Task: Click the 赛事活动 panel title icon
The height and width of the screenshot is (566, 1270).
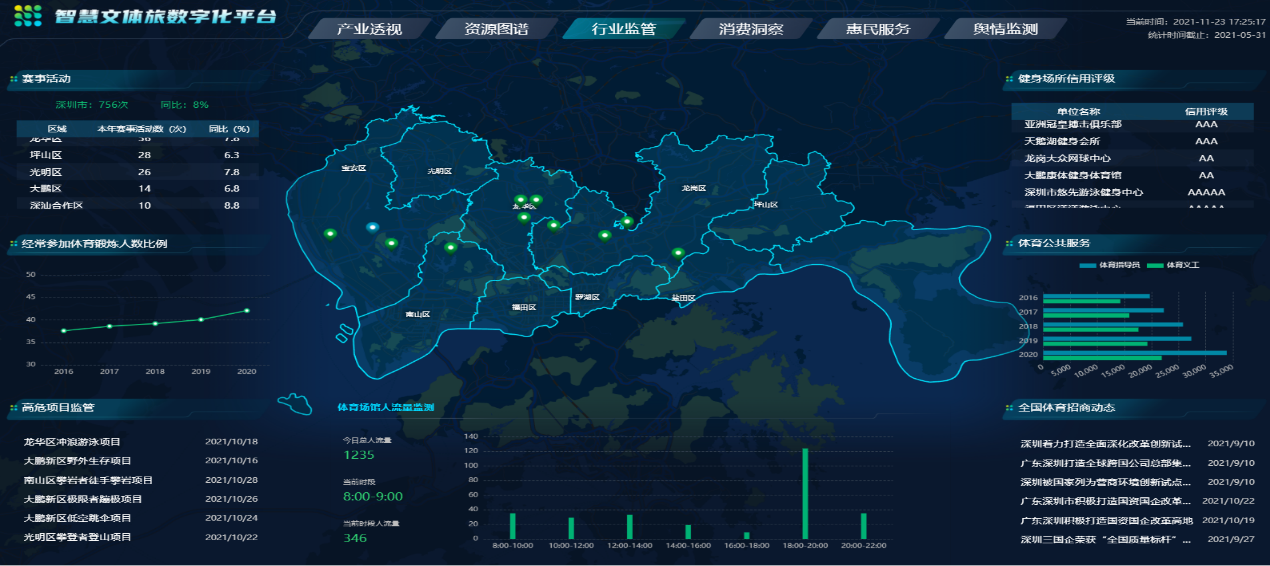Action: click(x=13, y=79)
